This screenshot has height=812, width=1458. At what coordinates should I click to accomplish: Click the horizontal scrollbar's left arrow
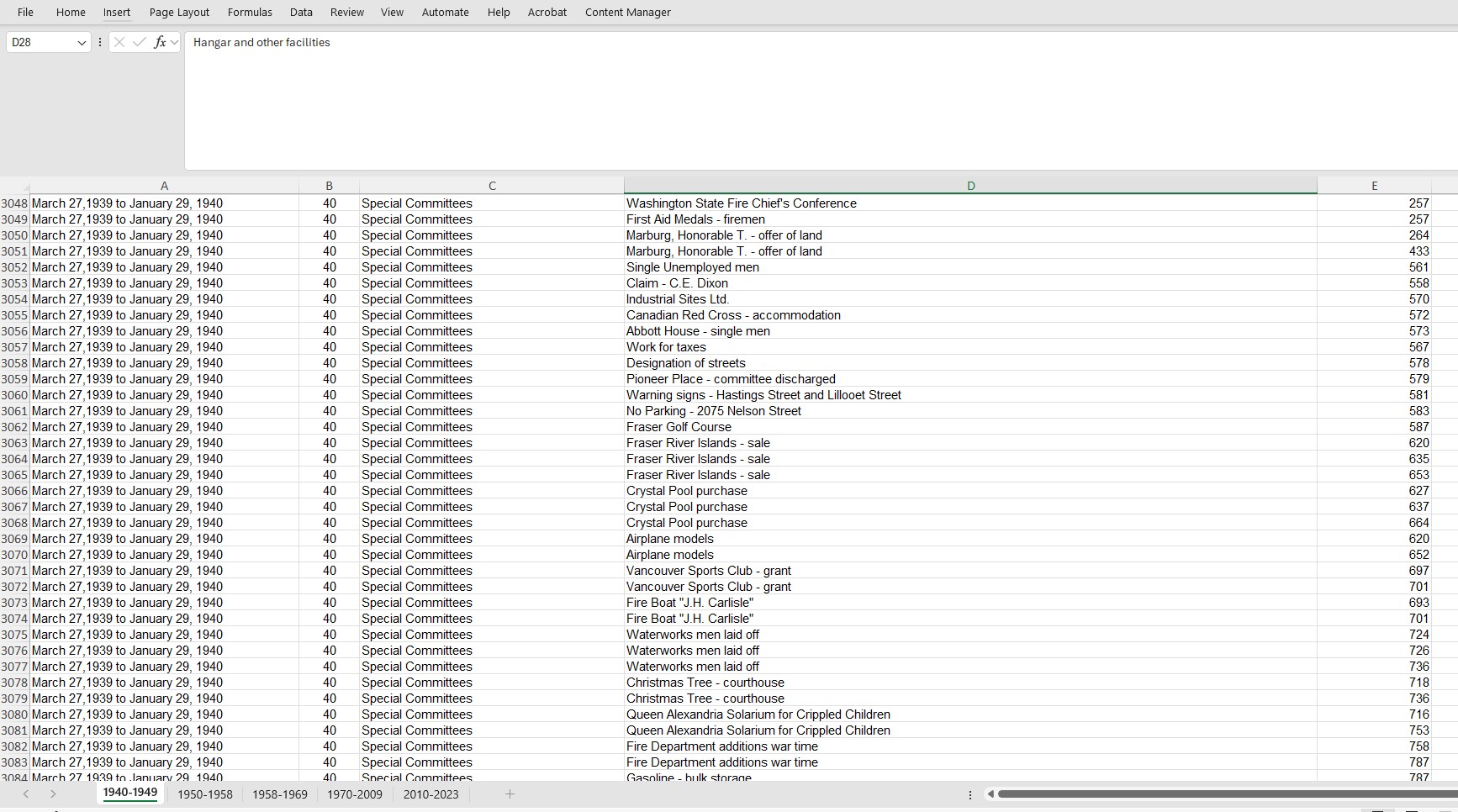point(990,794)
